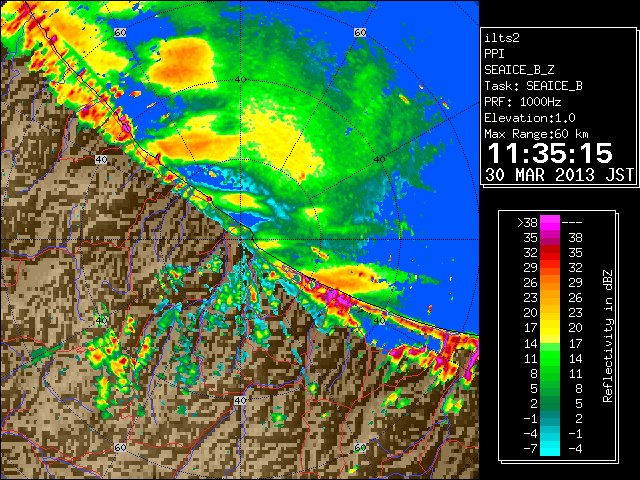
Task: Click the '40' ring label east-northeast over the sea
Action: point(379,160)
